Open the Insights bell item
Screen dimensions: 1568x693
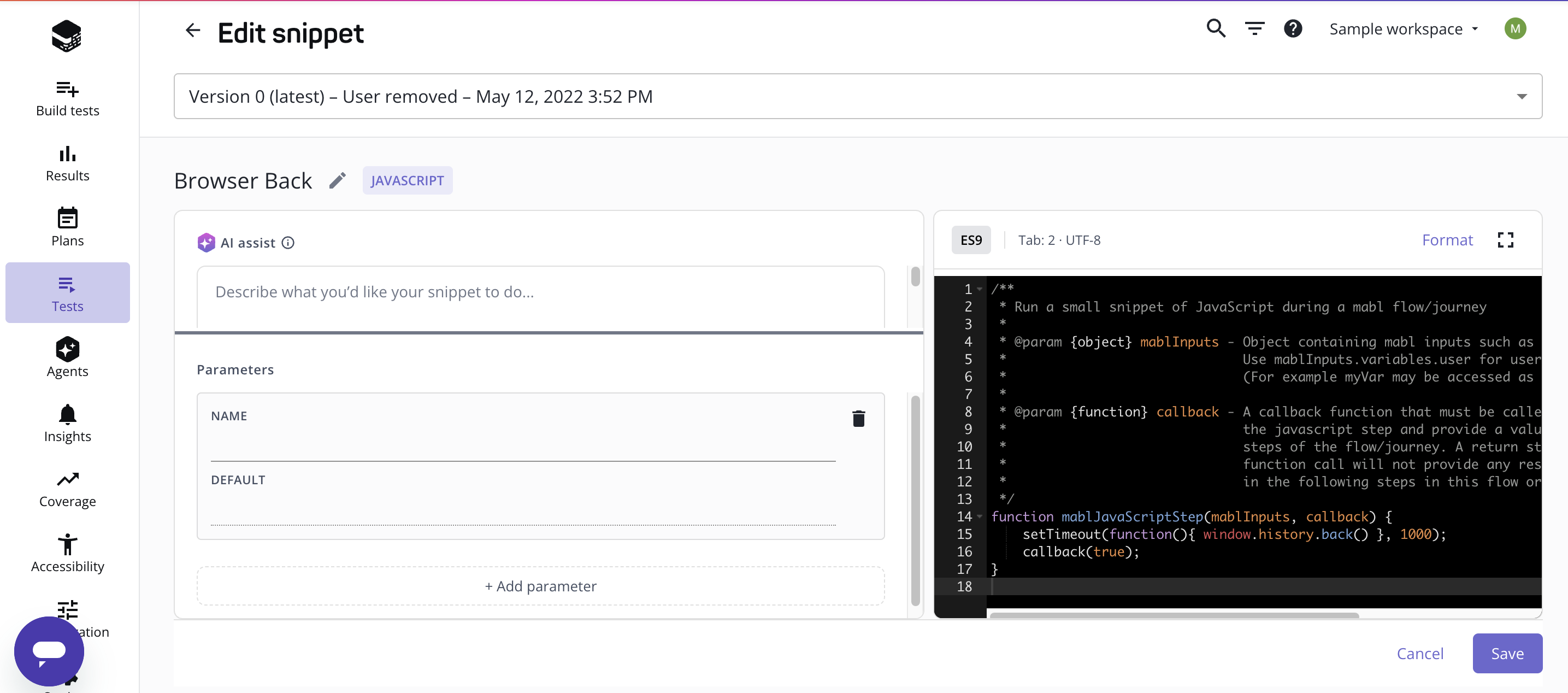(x=68, y=424)
